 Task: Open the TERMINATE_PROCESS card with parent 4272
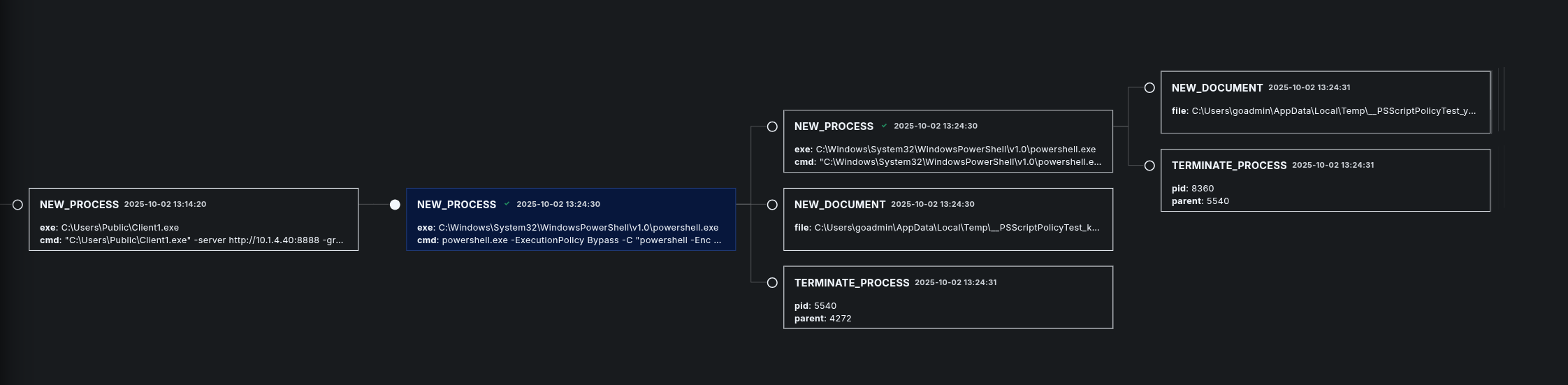click(948, 297)
